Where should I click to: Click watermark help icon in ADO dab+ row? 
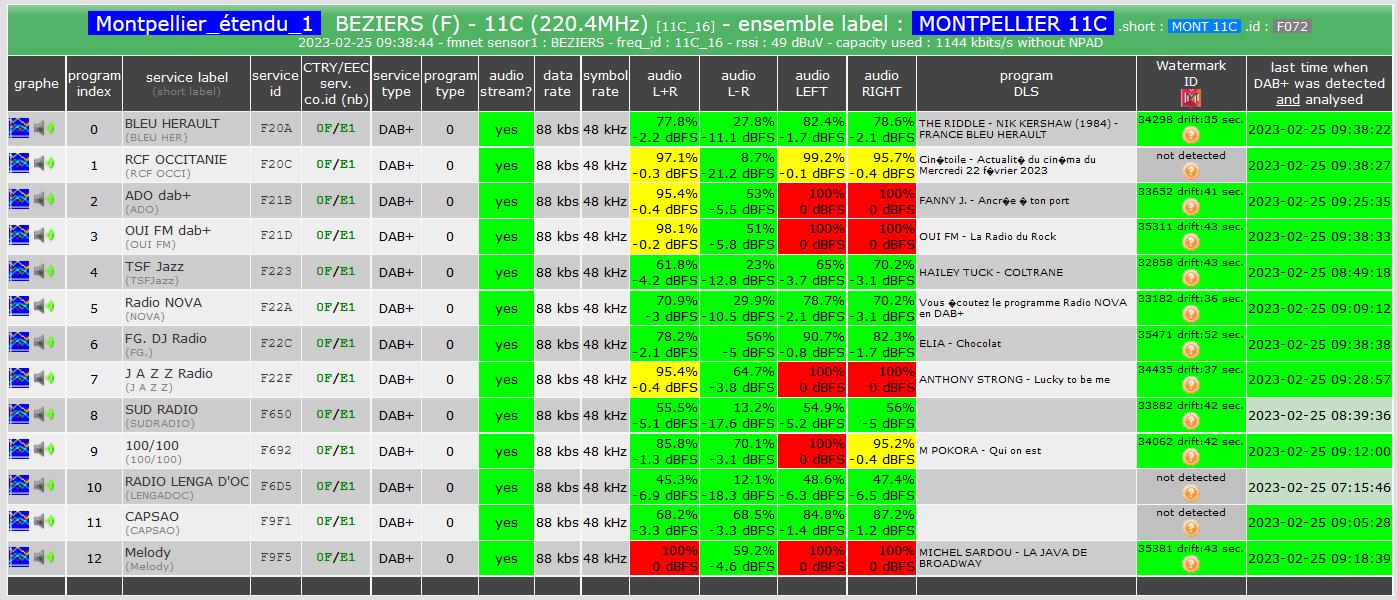tap(1190, 207)
